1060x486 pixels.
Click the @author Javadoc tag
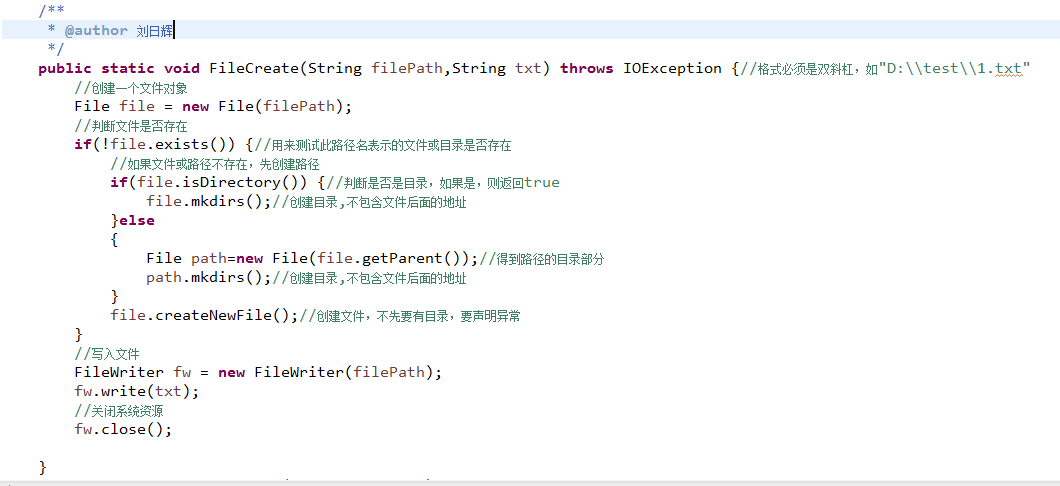pos(96,30)
